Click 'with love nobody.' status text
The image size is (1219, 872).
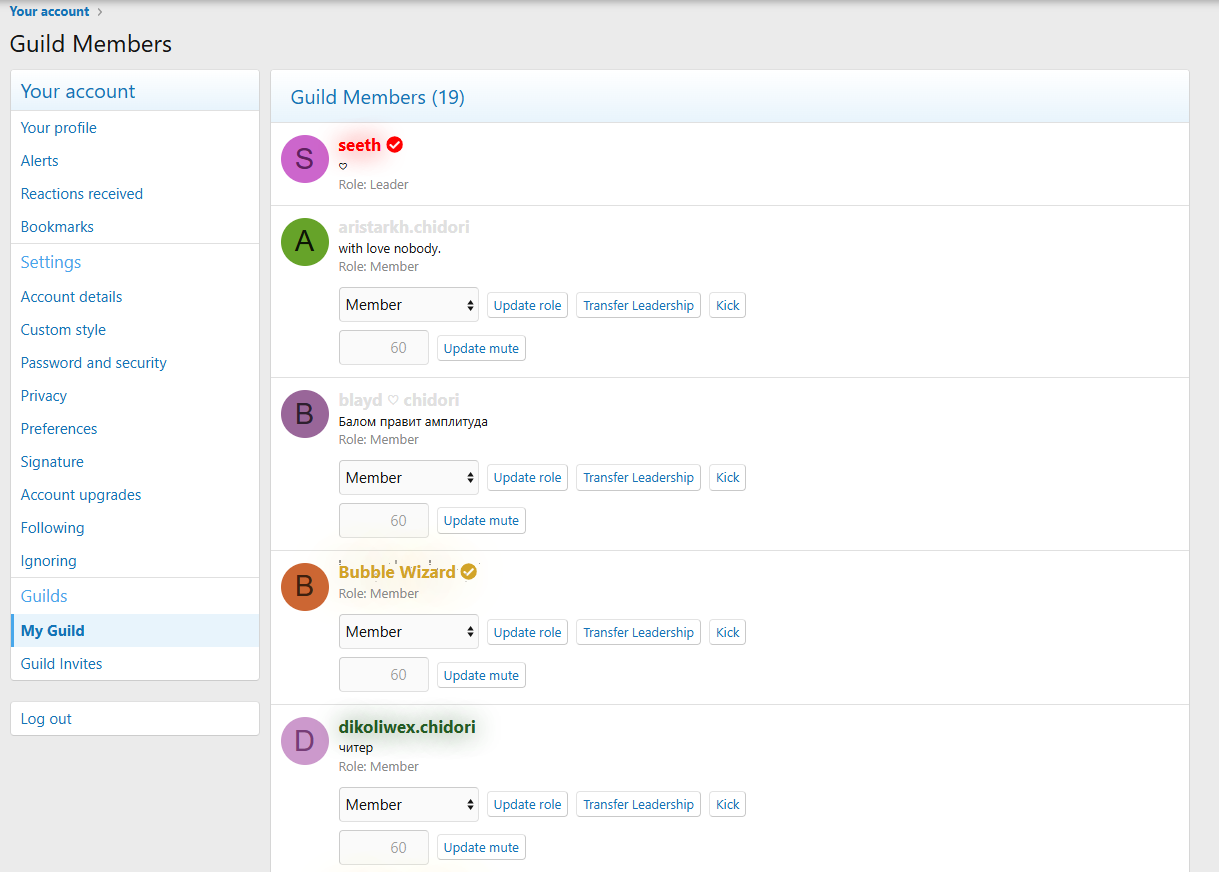tap(390, 248)
